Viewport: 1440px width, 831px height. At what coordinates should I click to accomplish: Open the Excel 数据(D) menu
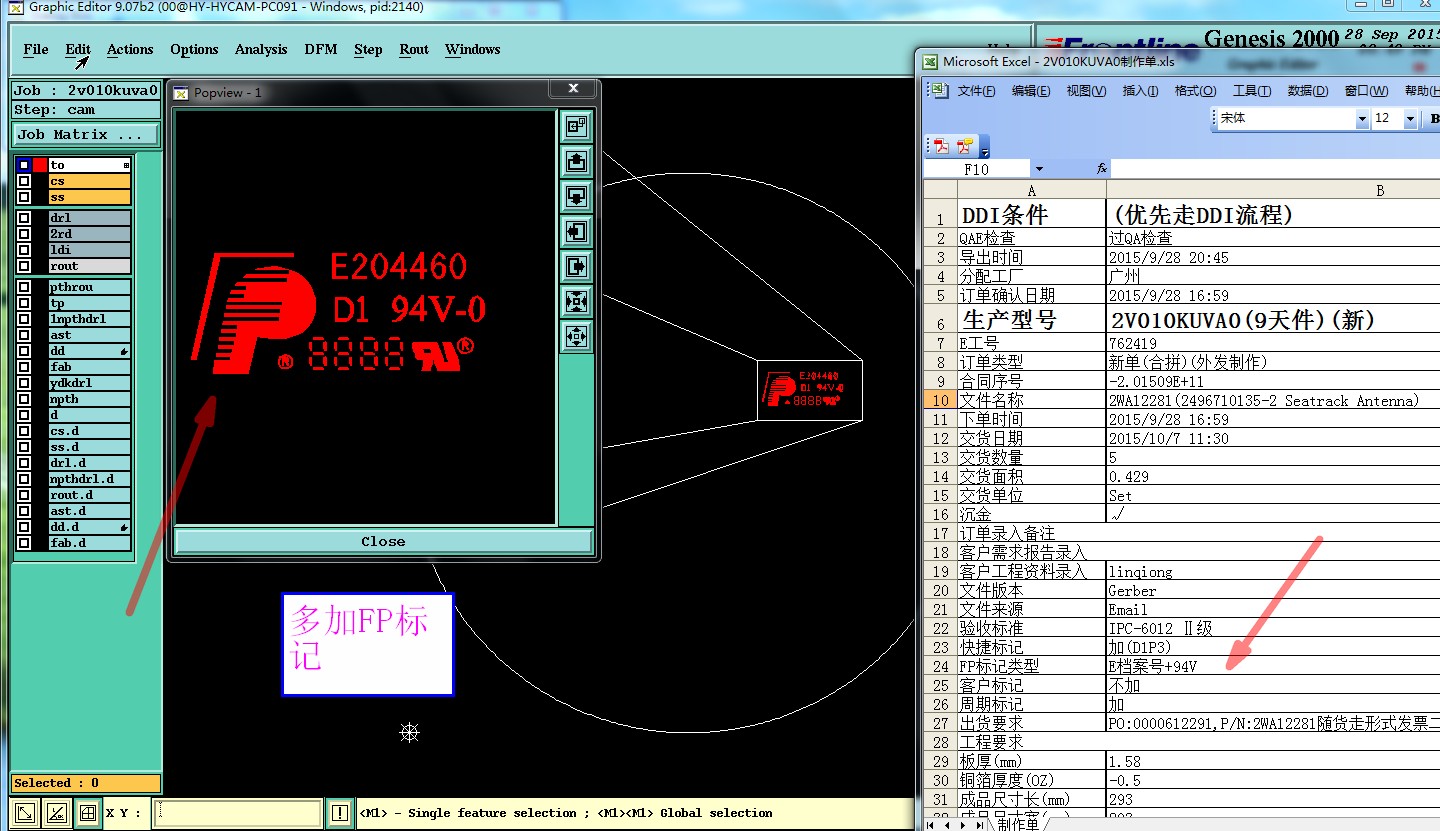tap(1307, 91)
